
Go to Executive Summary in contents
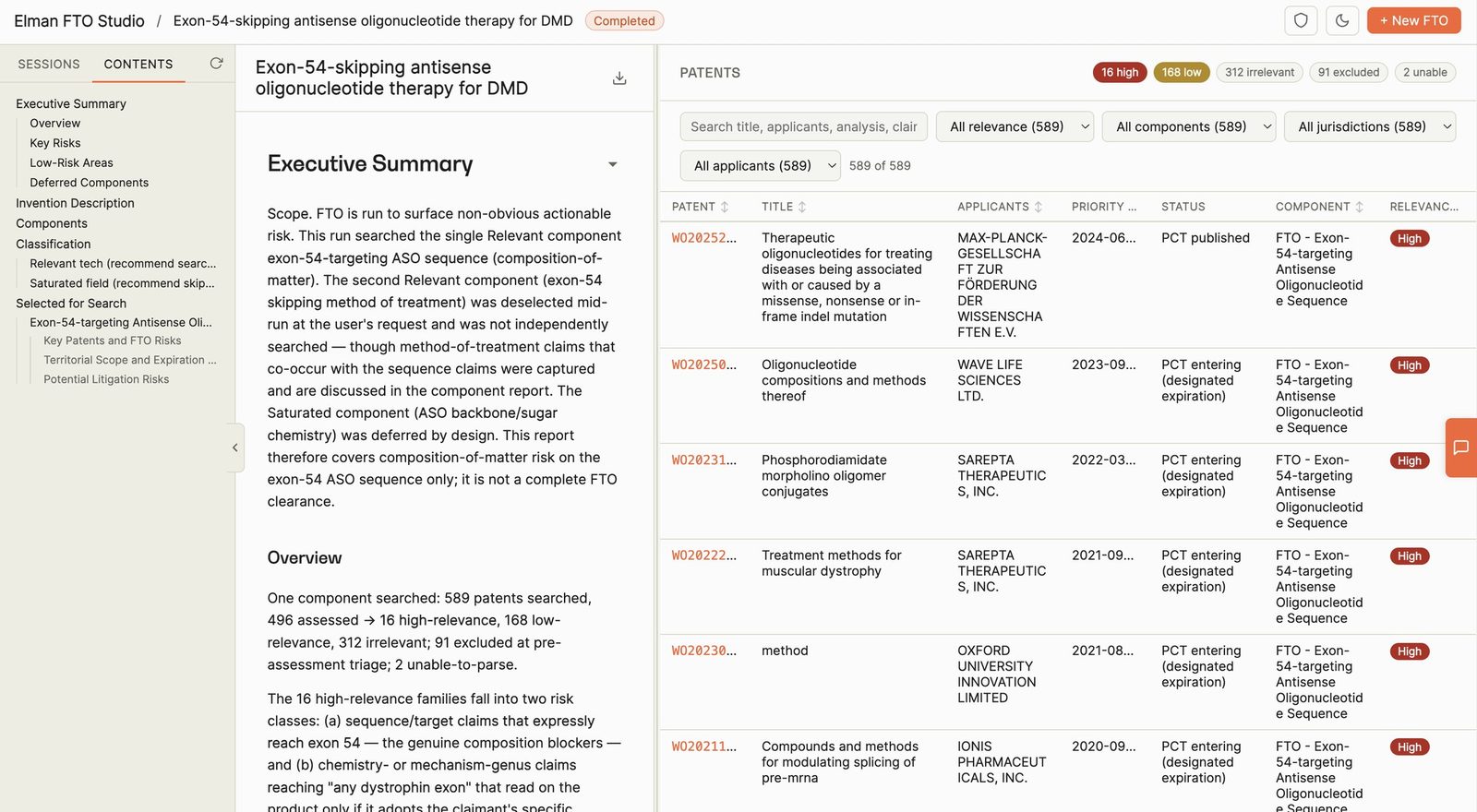coord(71,103)
